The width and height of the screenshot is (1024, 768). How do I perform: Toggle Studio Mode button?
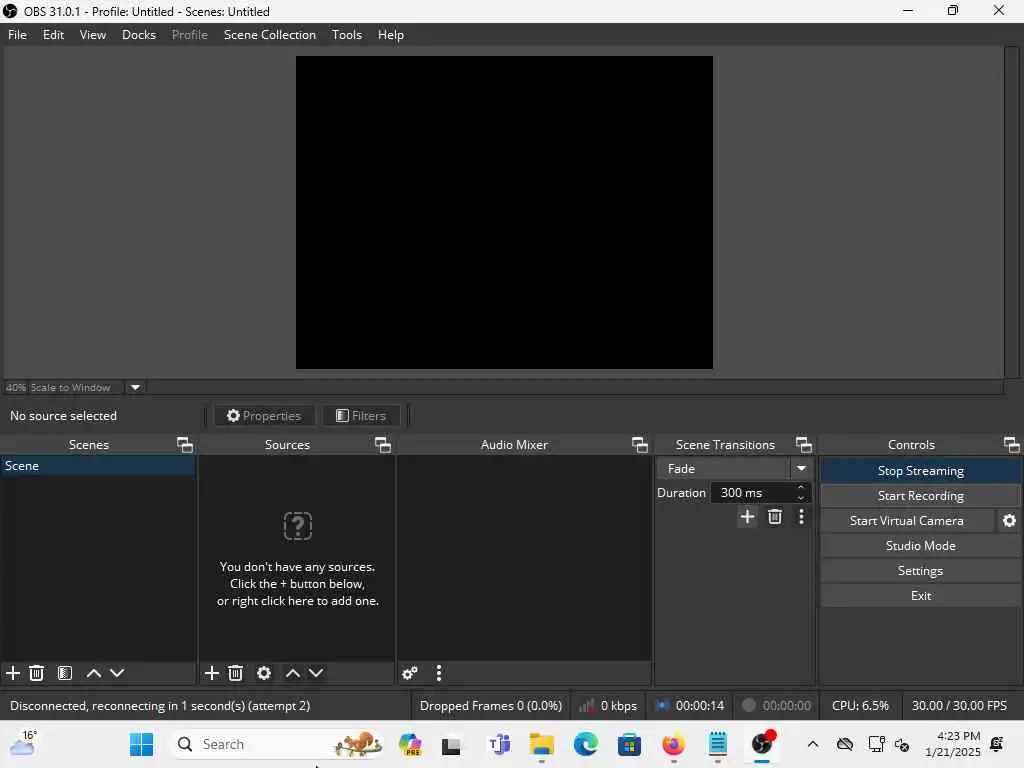(x=920, y=545)
